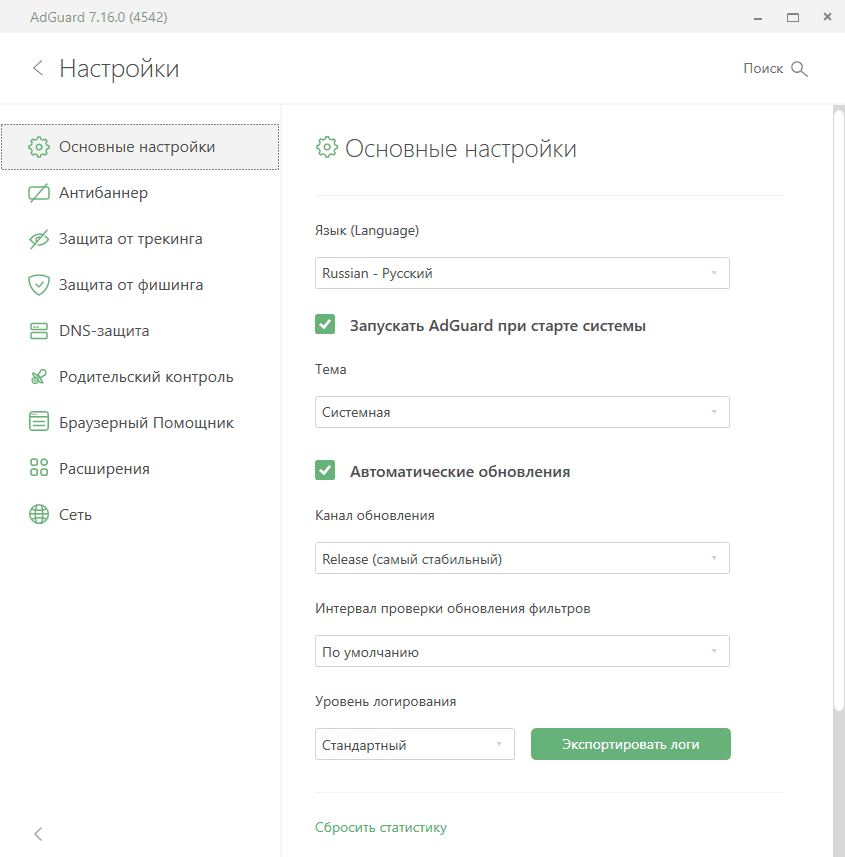Open the Тема dropdown showing Системная
Screen dimensions: 845x857
pos(522,412)
